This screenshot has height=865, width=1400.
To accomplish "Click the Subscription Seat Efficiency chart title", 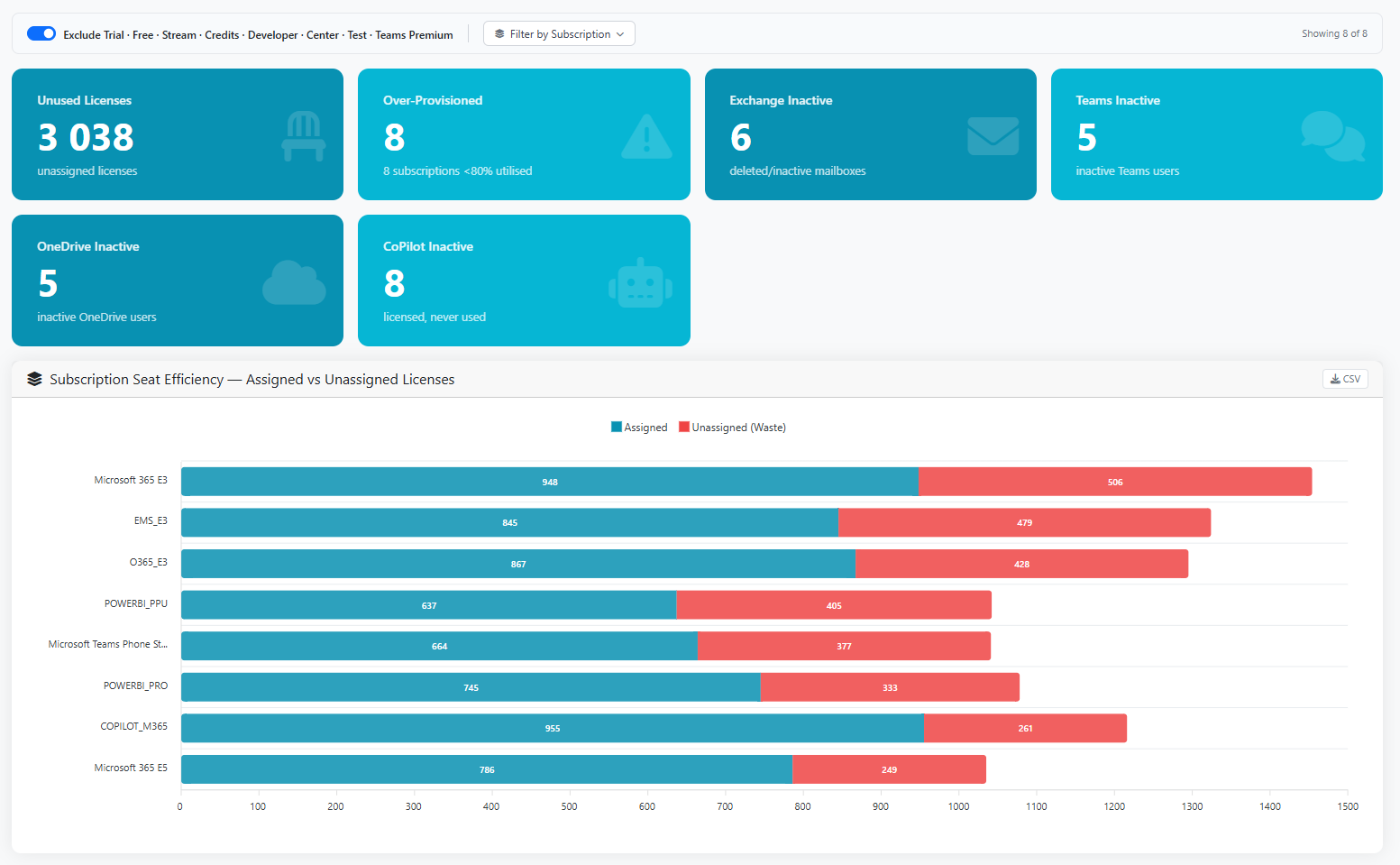I will 252,380.
